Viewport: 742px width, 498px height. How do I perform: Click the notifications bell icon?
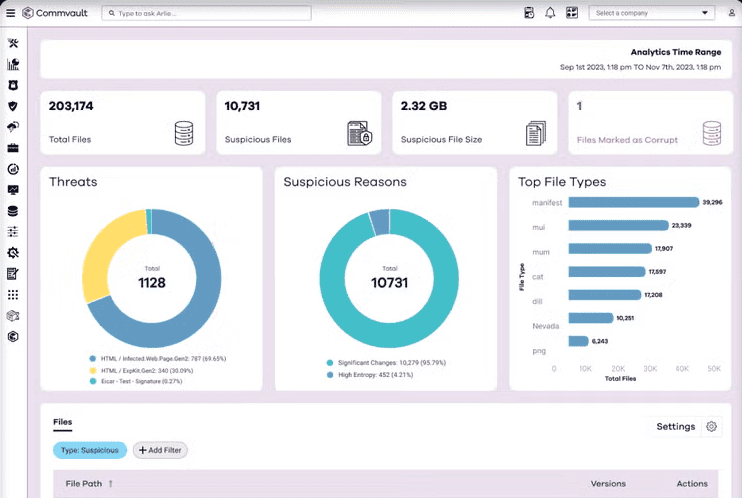[x=550, y=13]
